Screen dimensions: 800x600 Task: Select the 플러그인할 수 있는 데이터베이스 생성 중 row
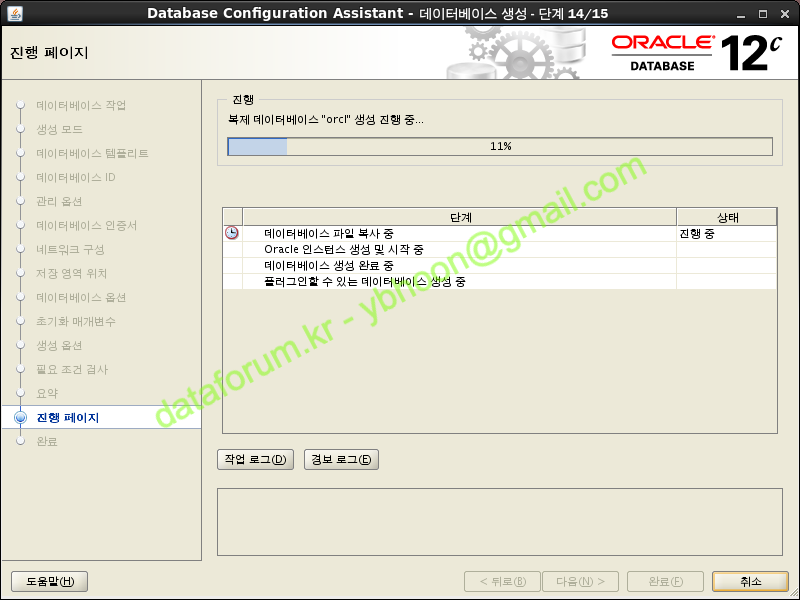(x=460, y=281)
